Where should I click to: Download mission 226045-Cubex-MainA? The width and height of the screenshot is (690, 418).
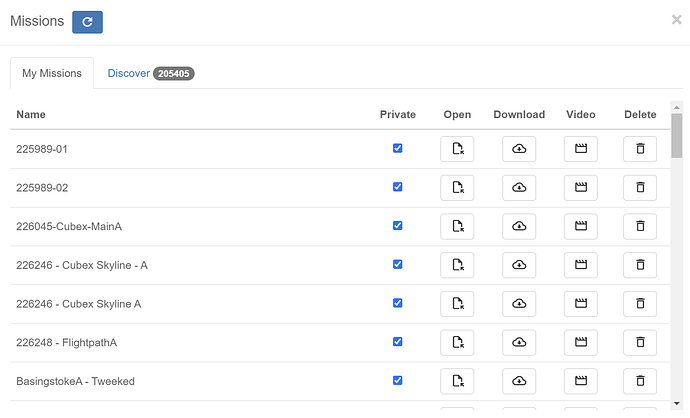coord(519,226)
